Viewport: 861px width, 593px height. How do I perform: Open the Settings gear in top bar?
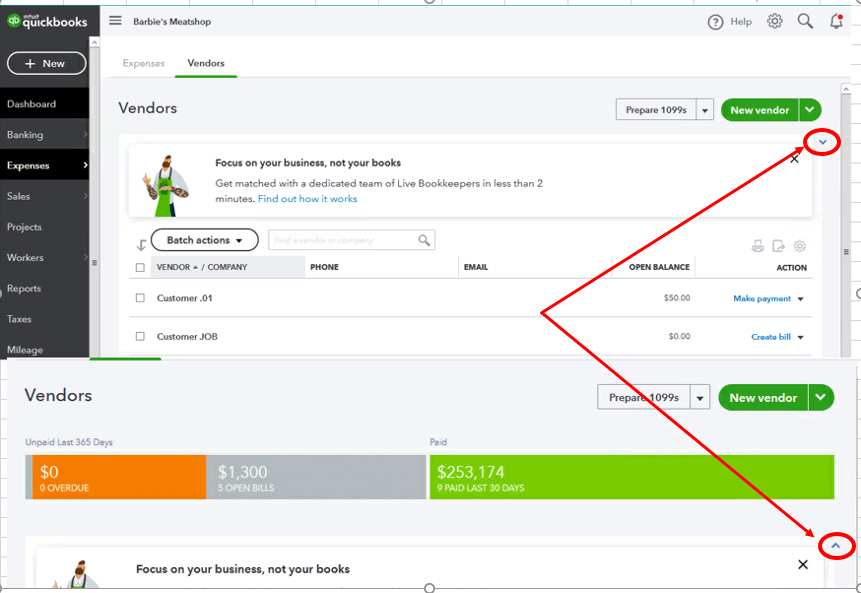click(x=774, y=21)
